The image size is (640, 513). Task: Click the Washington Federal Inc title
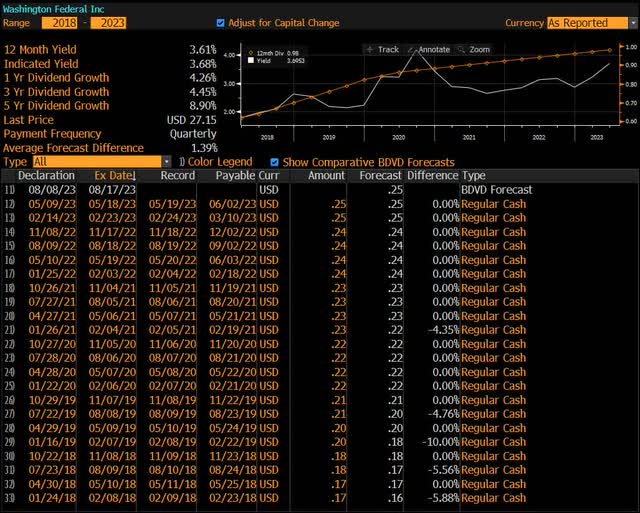(53, 9)
